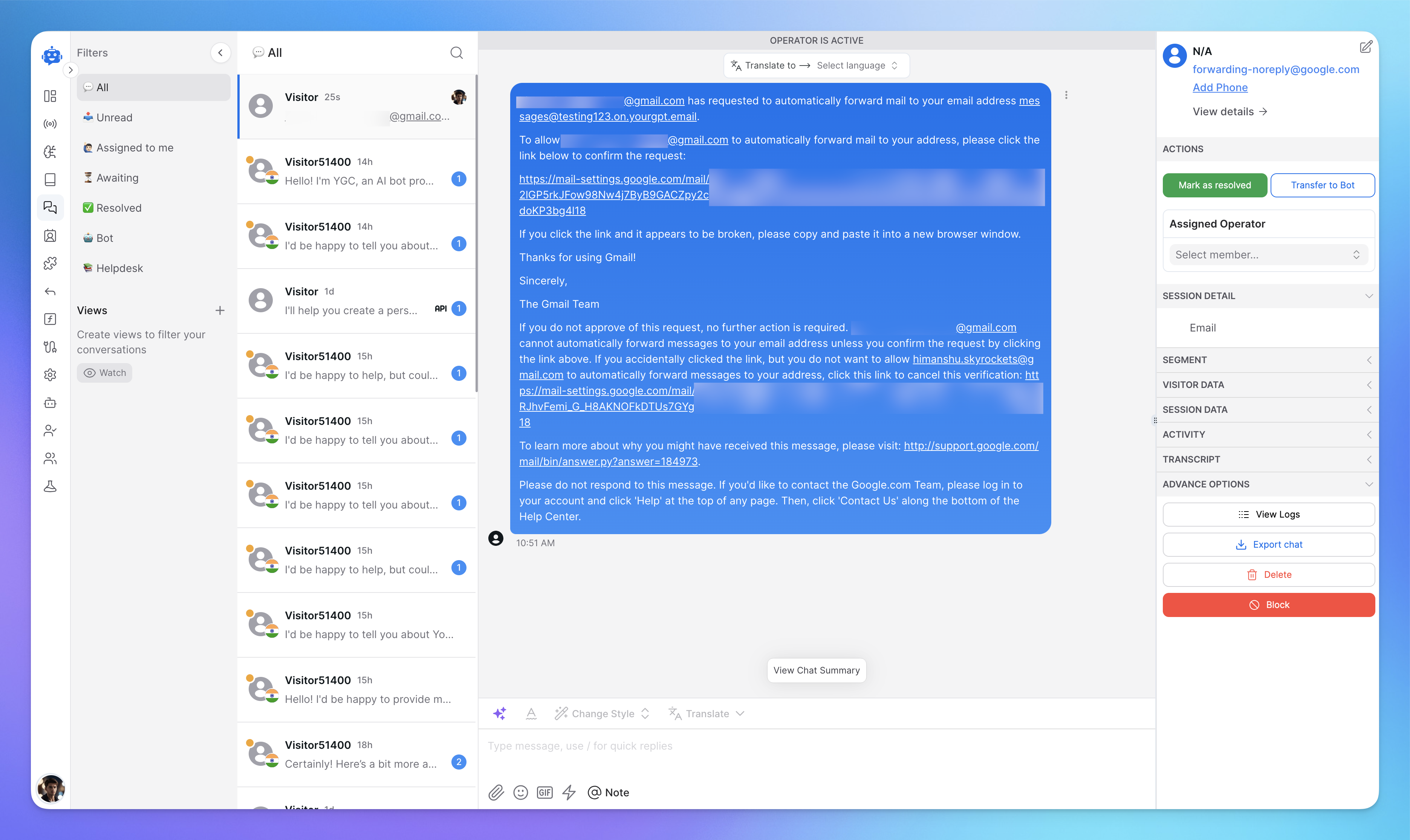Select the Unread filter
This screenshot has width=1410, height=840.
(x=153, y=117)
